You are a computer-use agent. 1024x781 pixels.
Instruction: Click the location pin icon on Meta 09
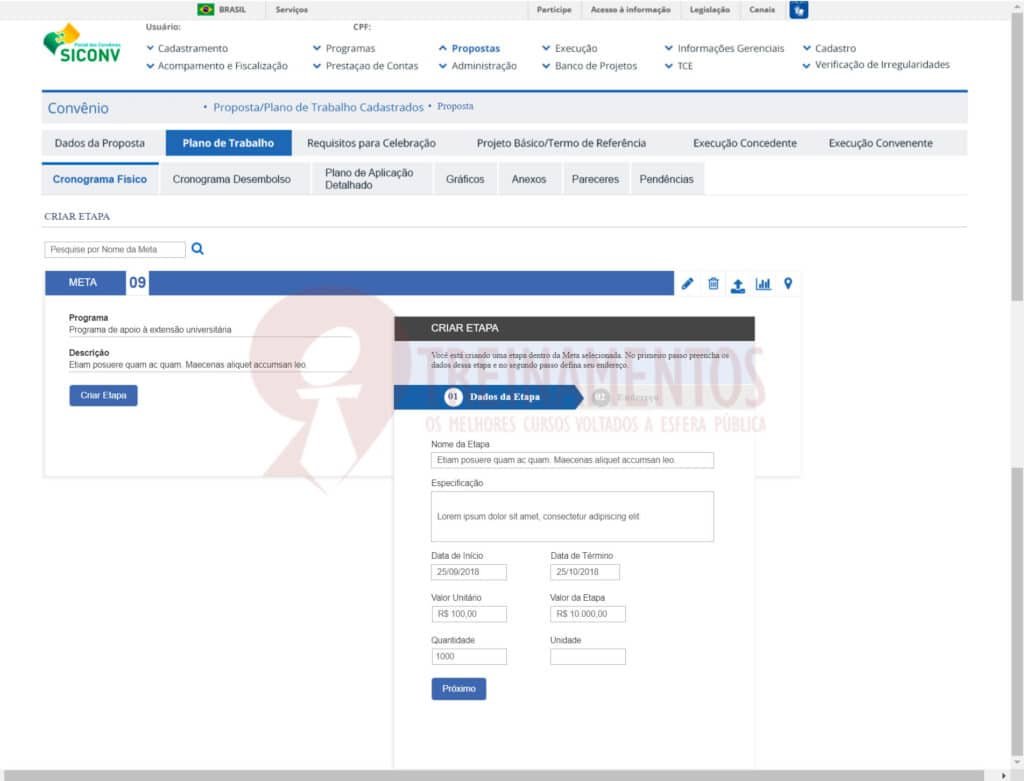(788, 284)
